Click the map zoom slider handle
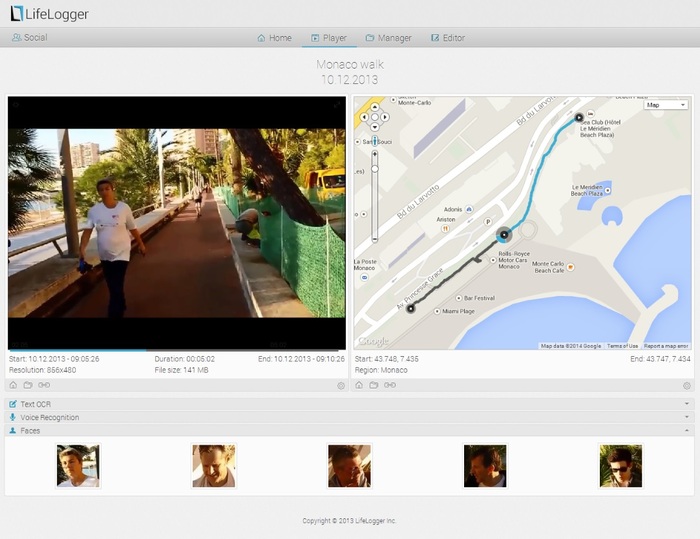Image resolution: width=700 pixels, height=539 pixels. (x=375, y=169)
